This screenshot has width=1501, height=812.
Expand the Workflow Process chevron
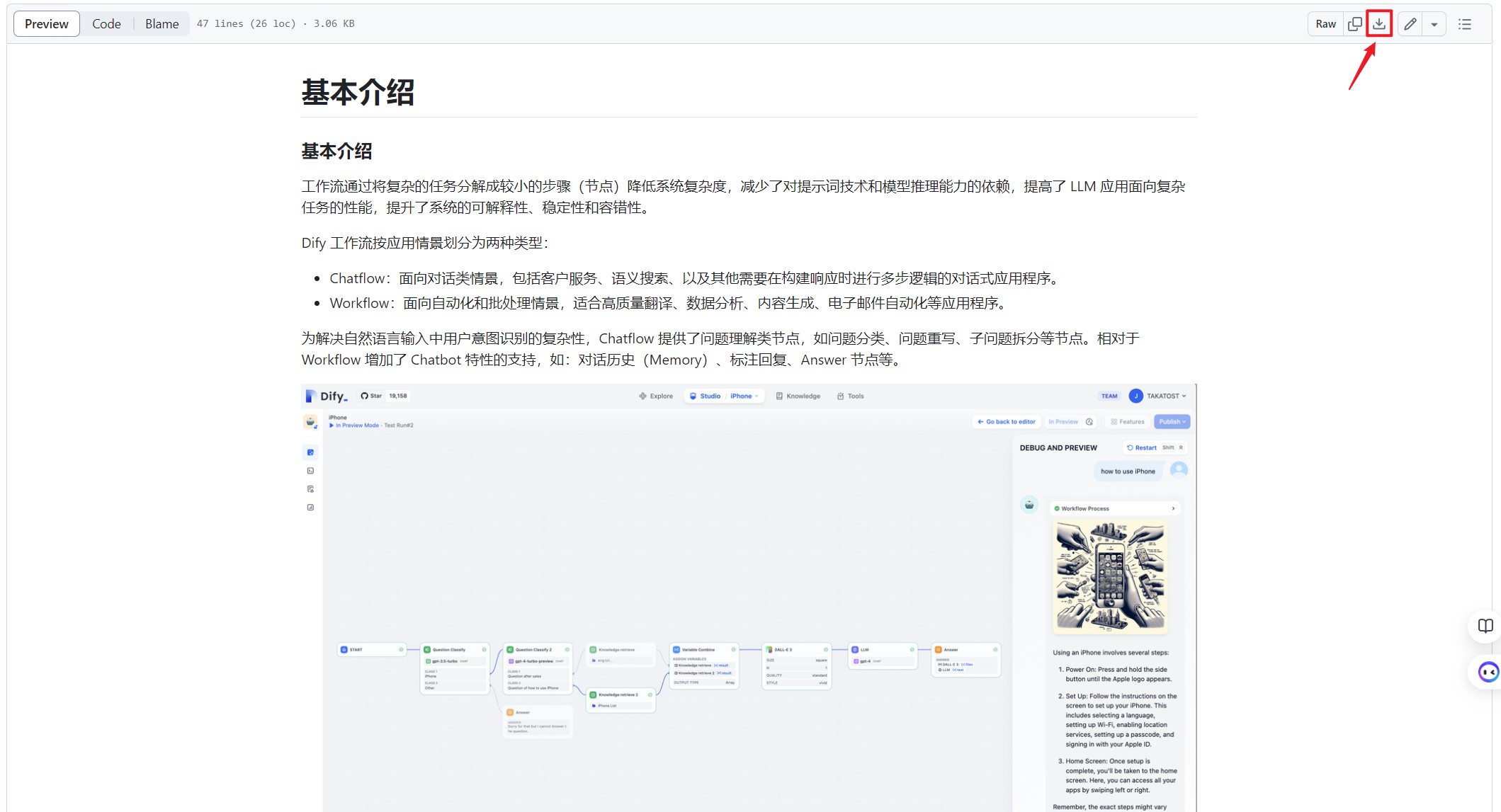click(1173, 508)
